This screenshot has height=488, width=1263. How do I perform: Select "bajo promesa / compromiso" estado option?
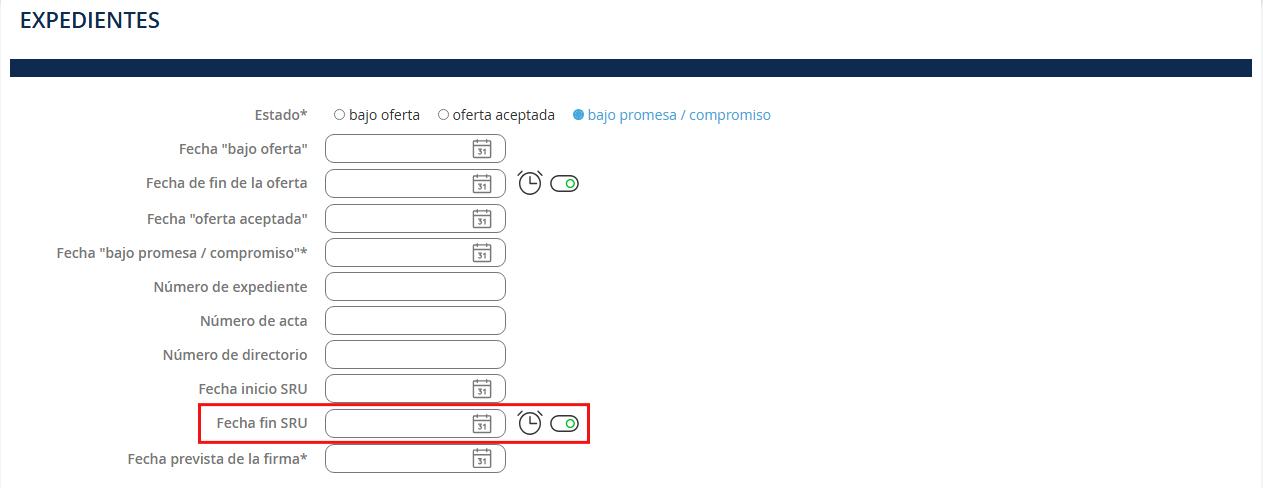[x=578, y=115]
